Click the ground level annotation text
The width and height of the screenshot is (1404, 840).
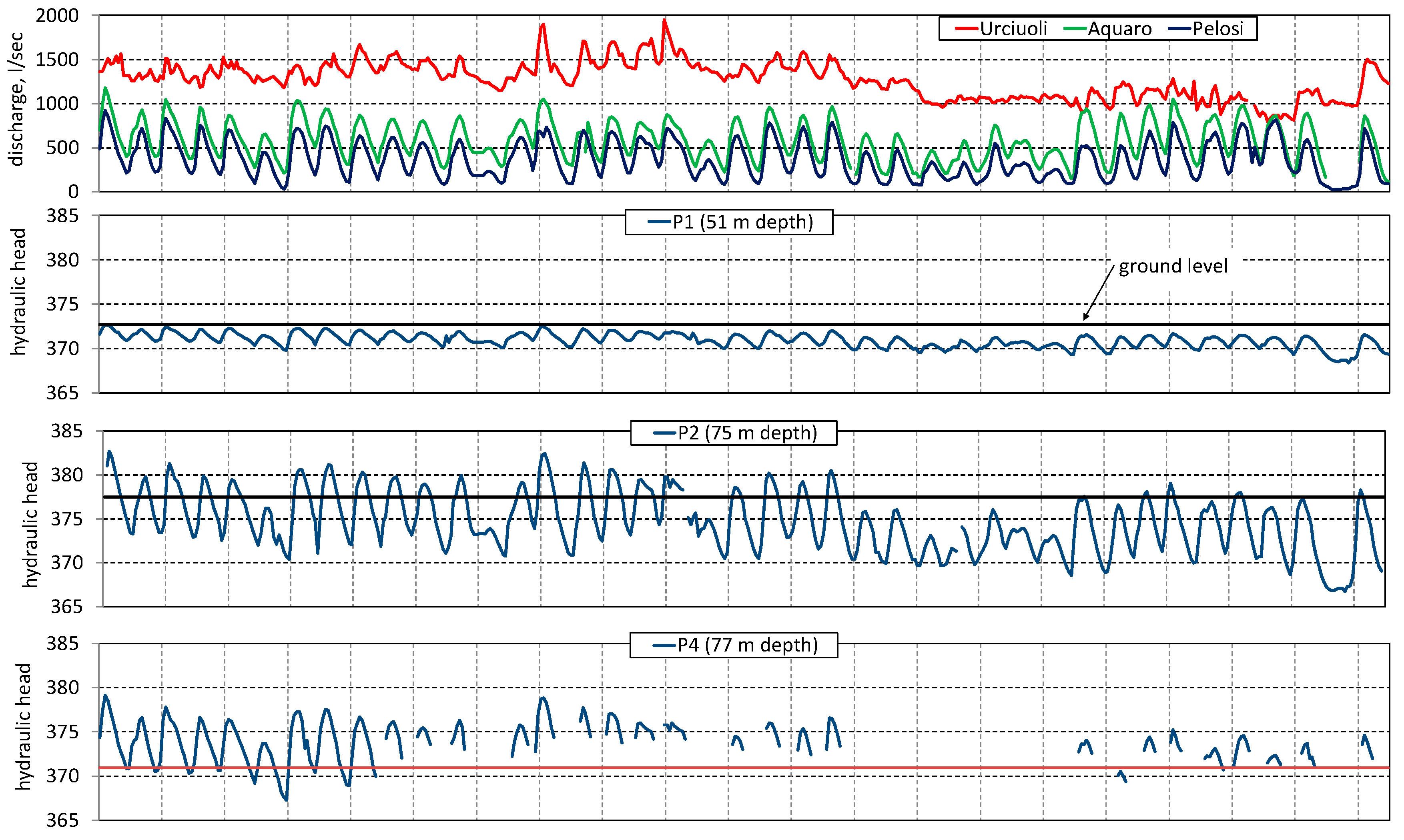(x=1173, y=266)
